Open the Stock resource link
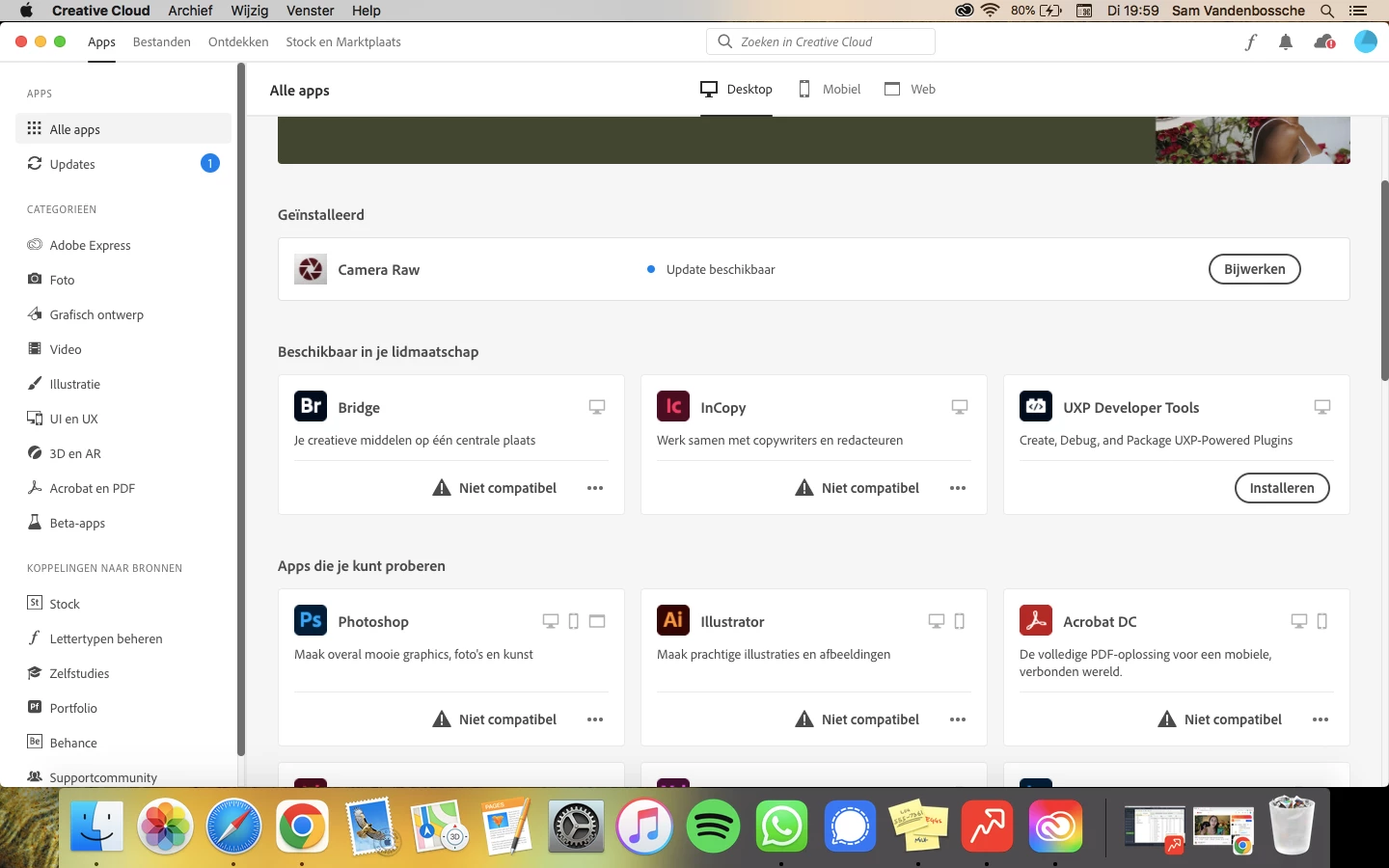Viewport: 1389px width, 868px height. [x=123, y=604]
